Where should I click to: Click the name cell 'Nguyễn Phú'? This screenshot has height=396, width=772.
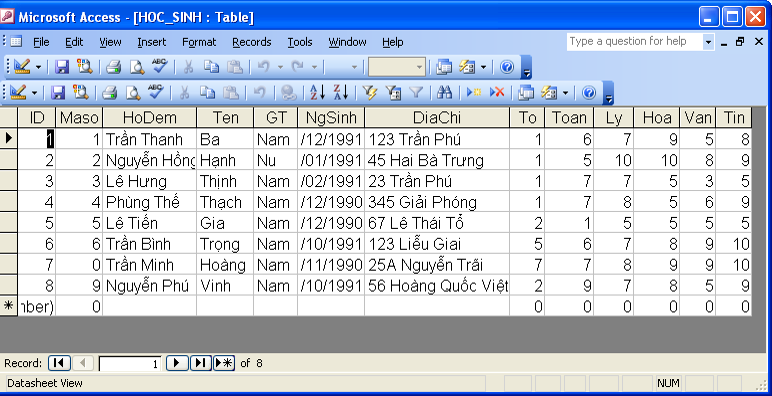click(x=150, y=286)
